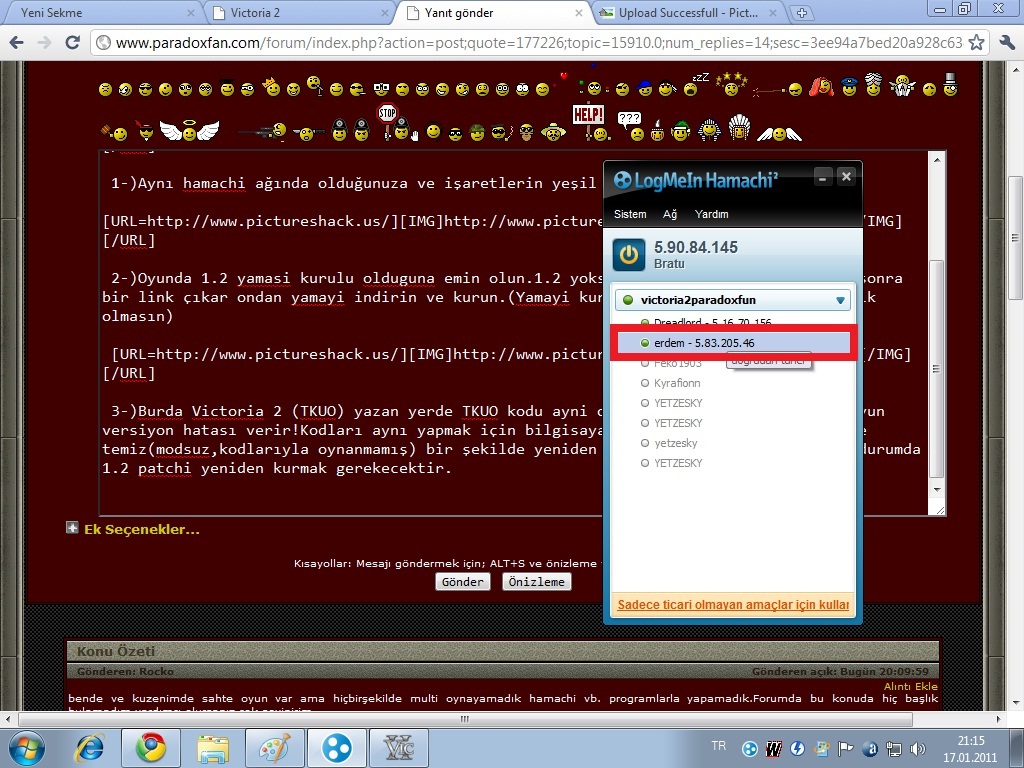This screenshot has width=1024, height=768.
Task: Open the non-commercial use link in Hamachi
Action: pyautogui.click(x=733, y=605)
